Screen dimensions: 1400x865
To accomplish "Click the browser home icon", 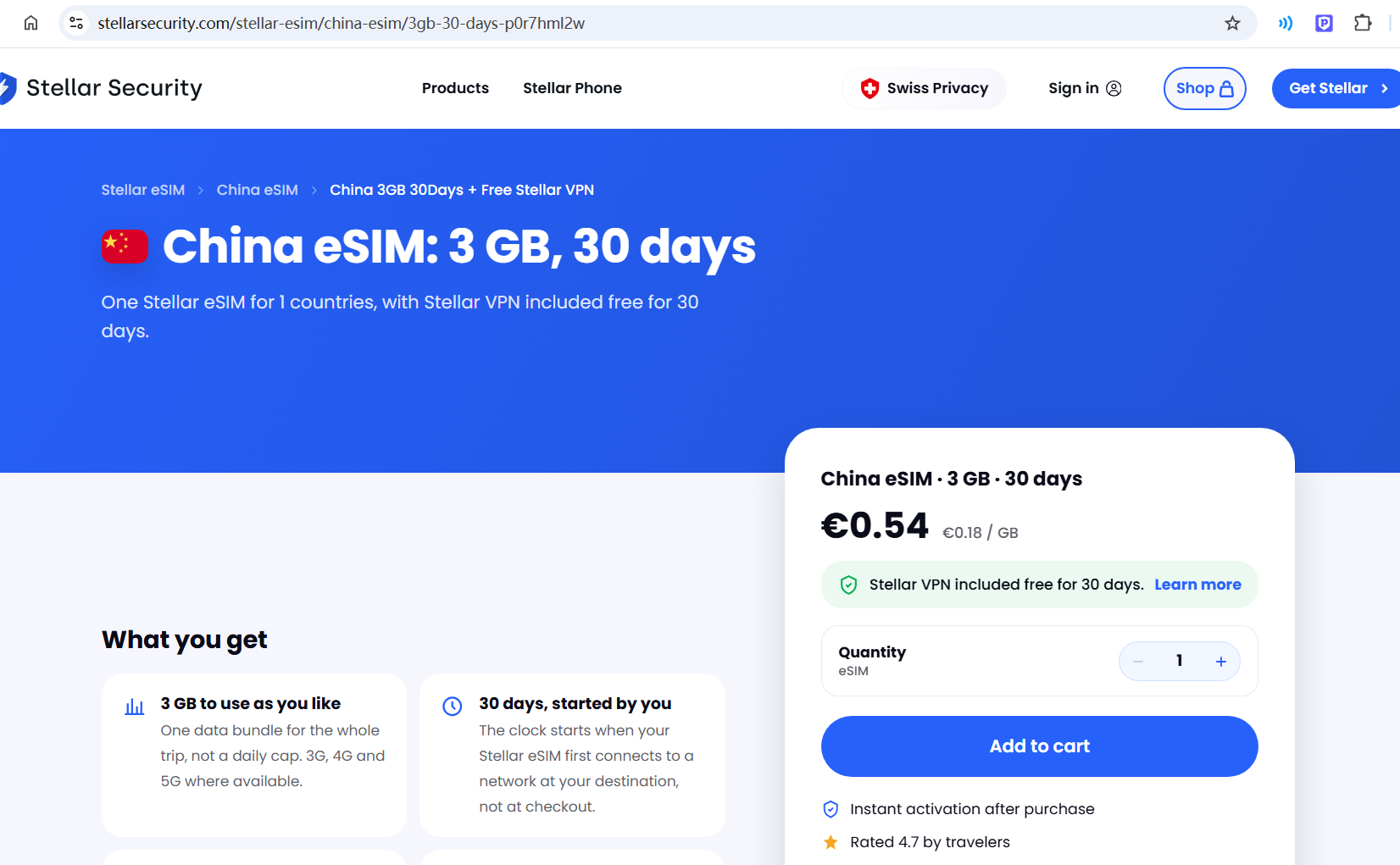I will click(31, 23).
